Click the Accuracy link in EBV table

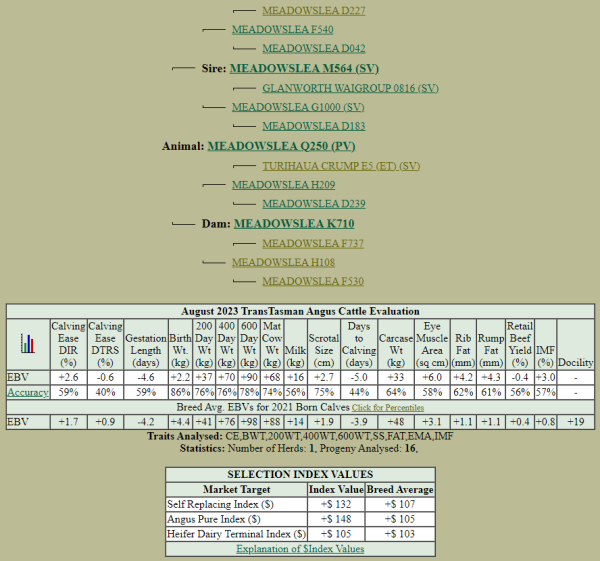28,392
